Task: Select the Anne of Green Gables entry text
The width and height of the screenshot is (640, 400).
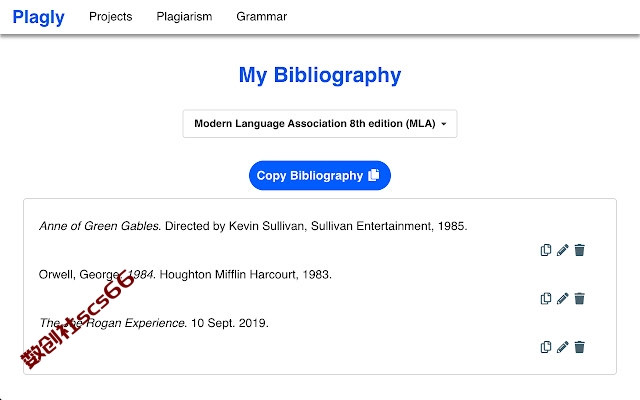Action: pyautogui.click(x=253, y=226)
